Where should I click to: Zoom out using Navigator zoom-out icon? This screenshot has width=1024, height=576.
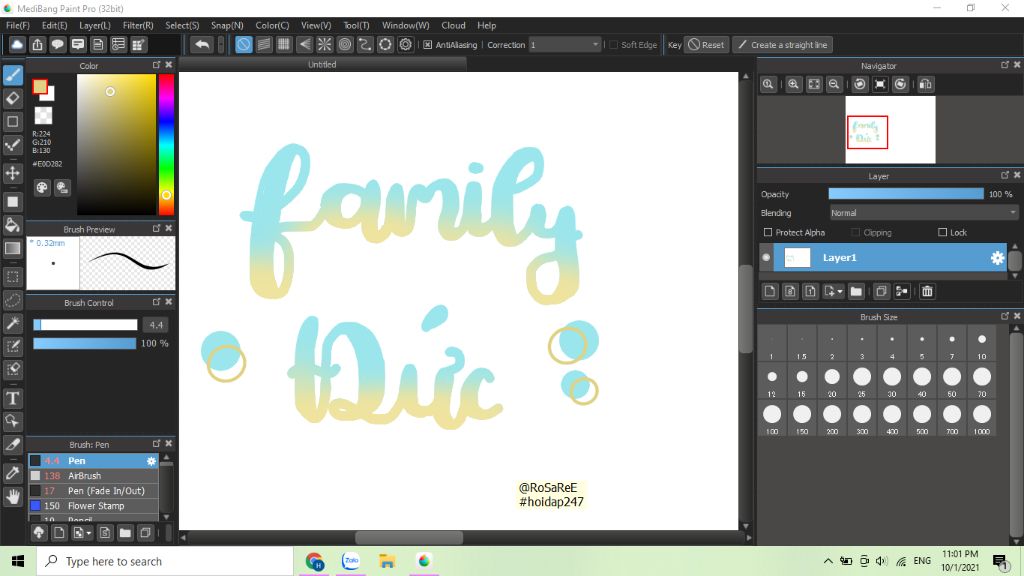pos(834,84)
